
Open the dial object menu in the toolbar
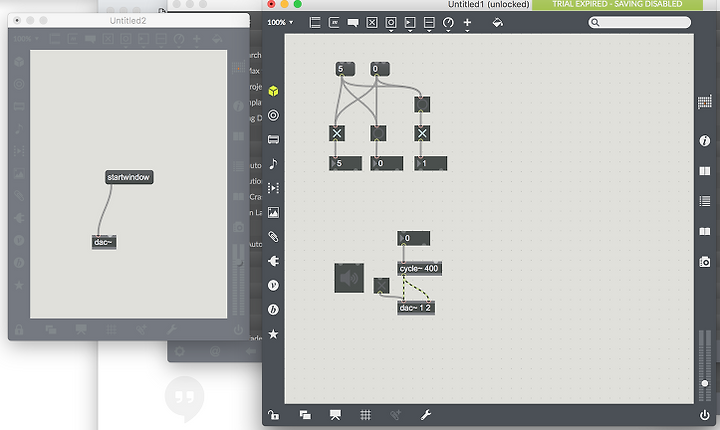[x=448, y=23]
